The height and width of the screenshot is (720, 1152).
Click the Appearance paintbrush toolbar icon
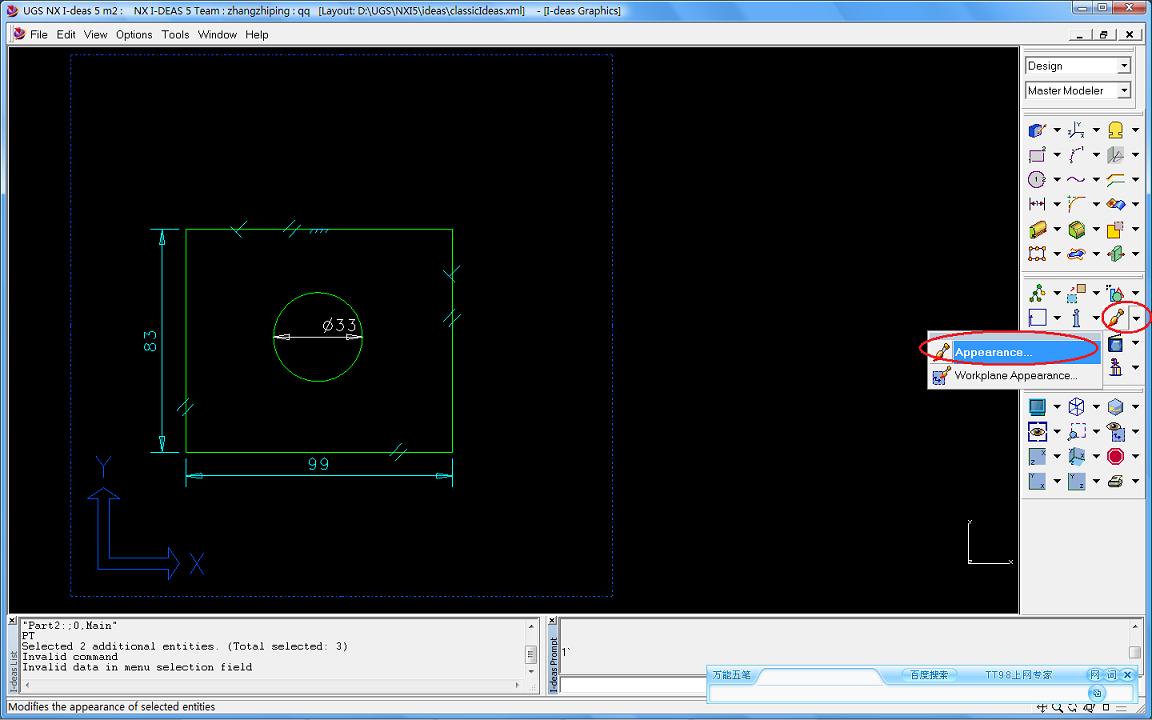1115,318
